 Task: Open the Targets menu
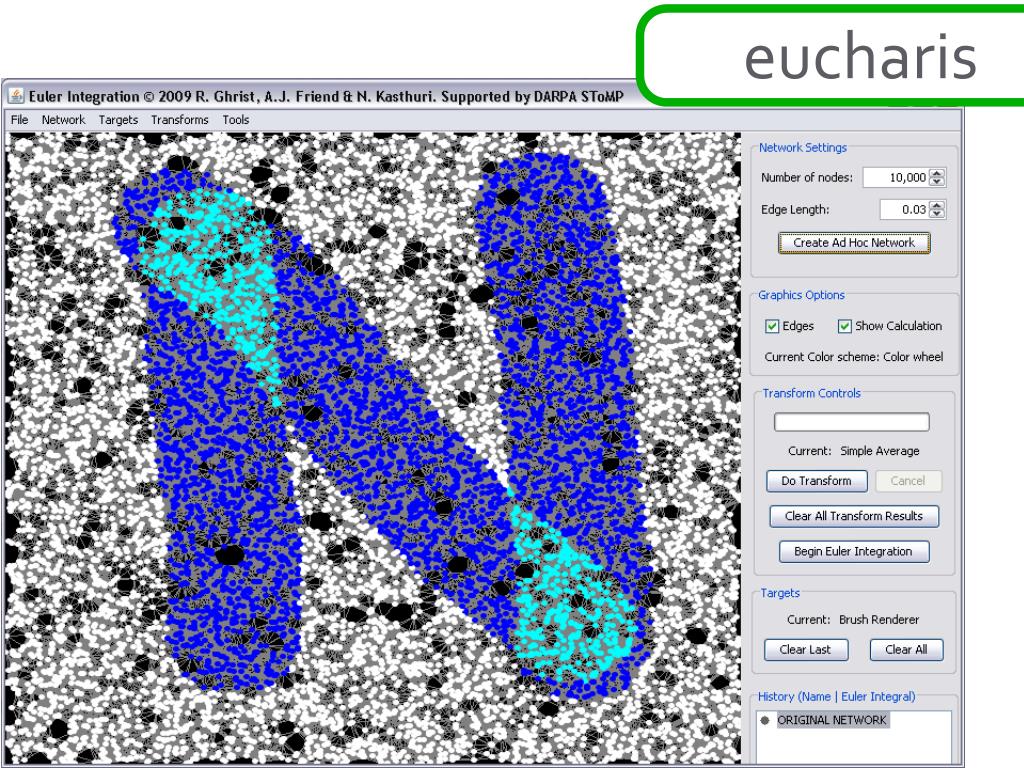[118, 120]
